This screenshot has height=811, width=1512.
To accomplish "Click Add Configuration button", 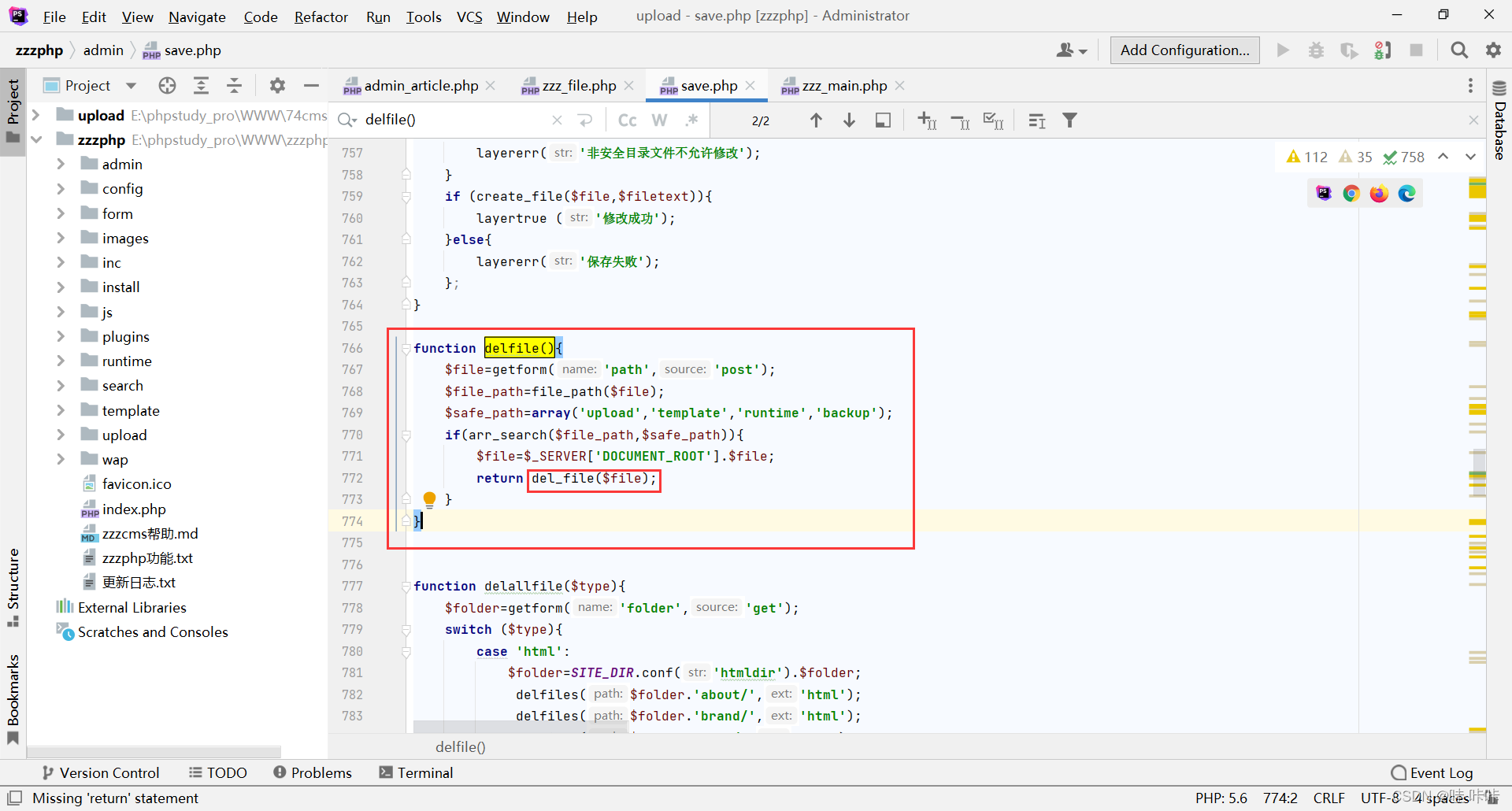I will click(x=1184, y=50).
